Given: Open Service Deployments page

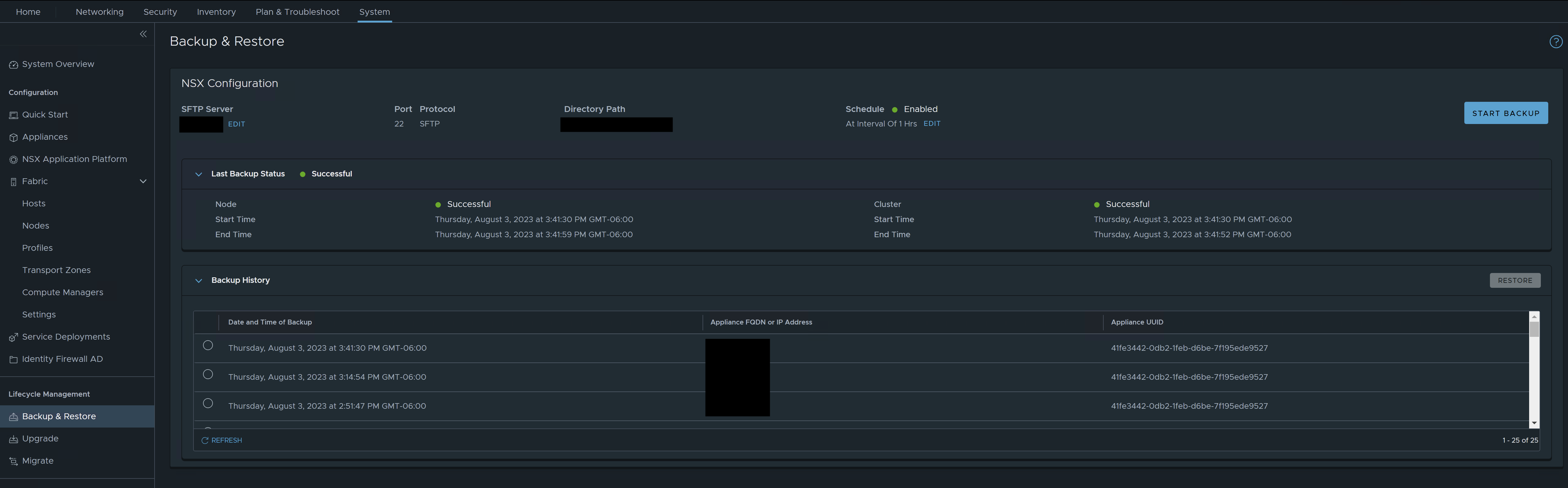Looking at the screenshot, I should pyautogui.click(x=66, y=337).
